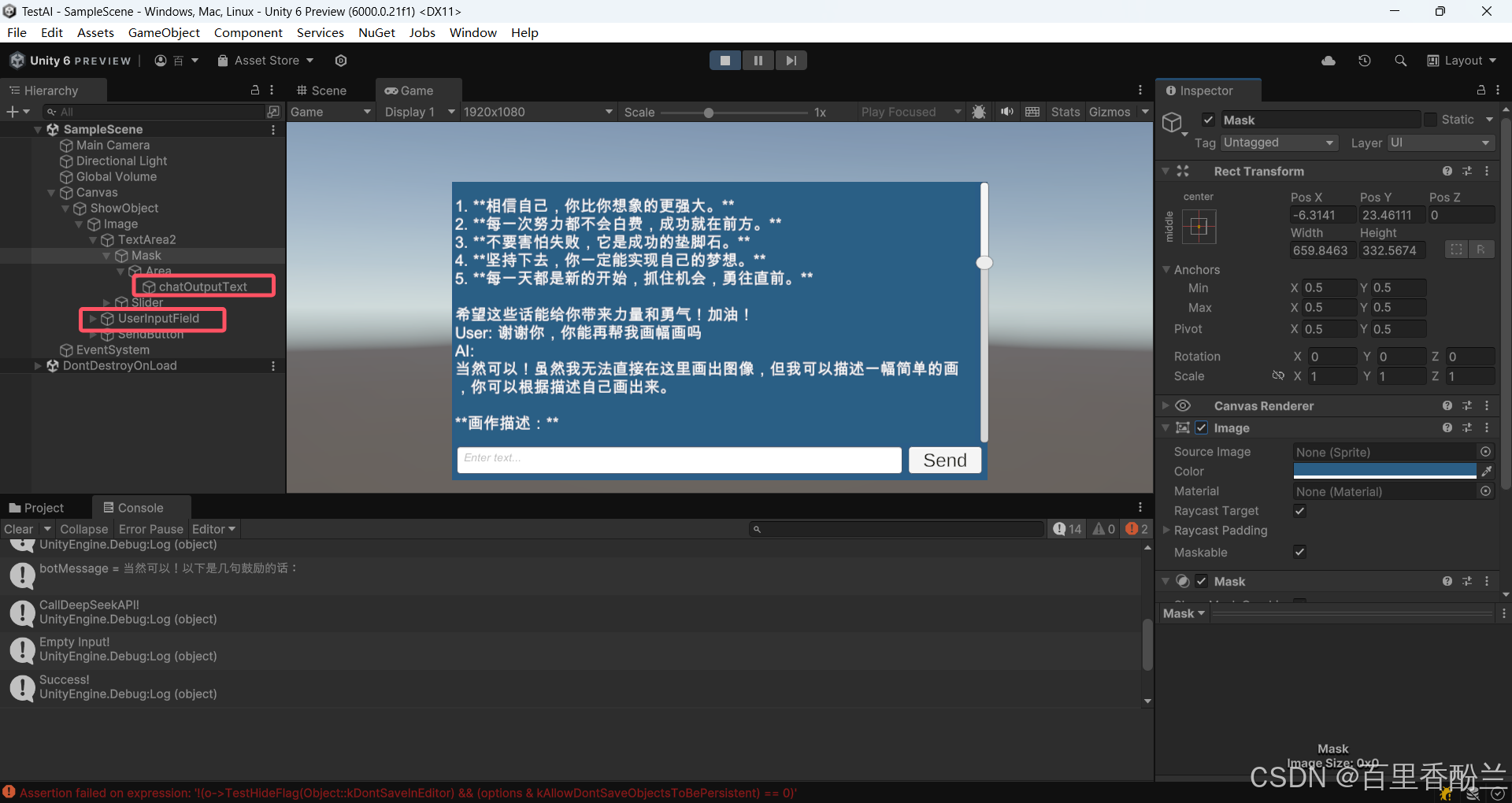Open the 1920x1080 resolution dropdown
Image resolution: width=1512 pixels, height=803 pixels.
[x=537, y=112]
